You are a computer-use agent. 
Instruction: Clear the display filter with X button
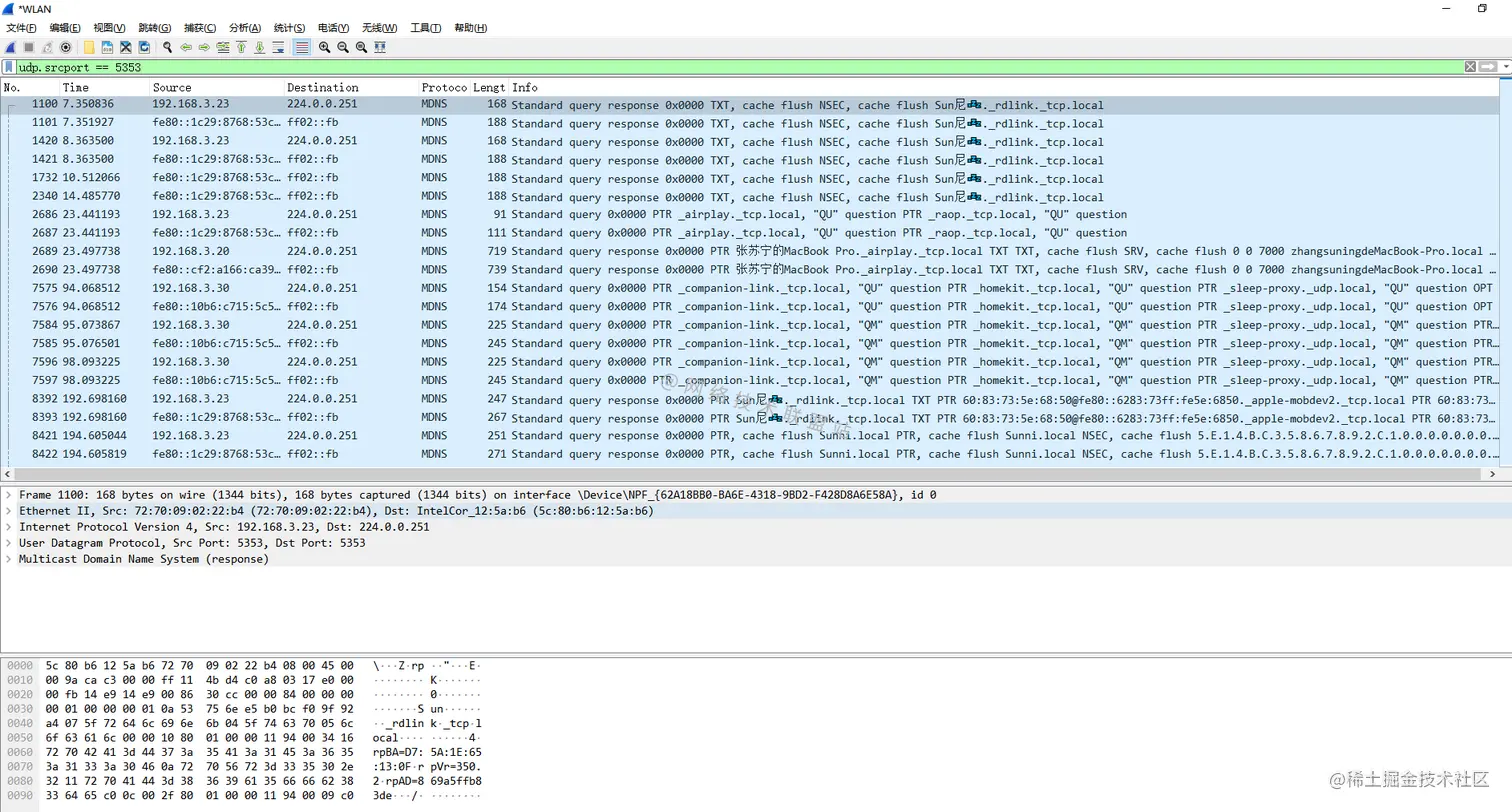pos(1470,67)
